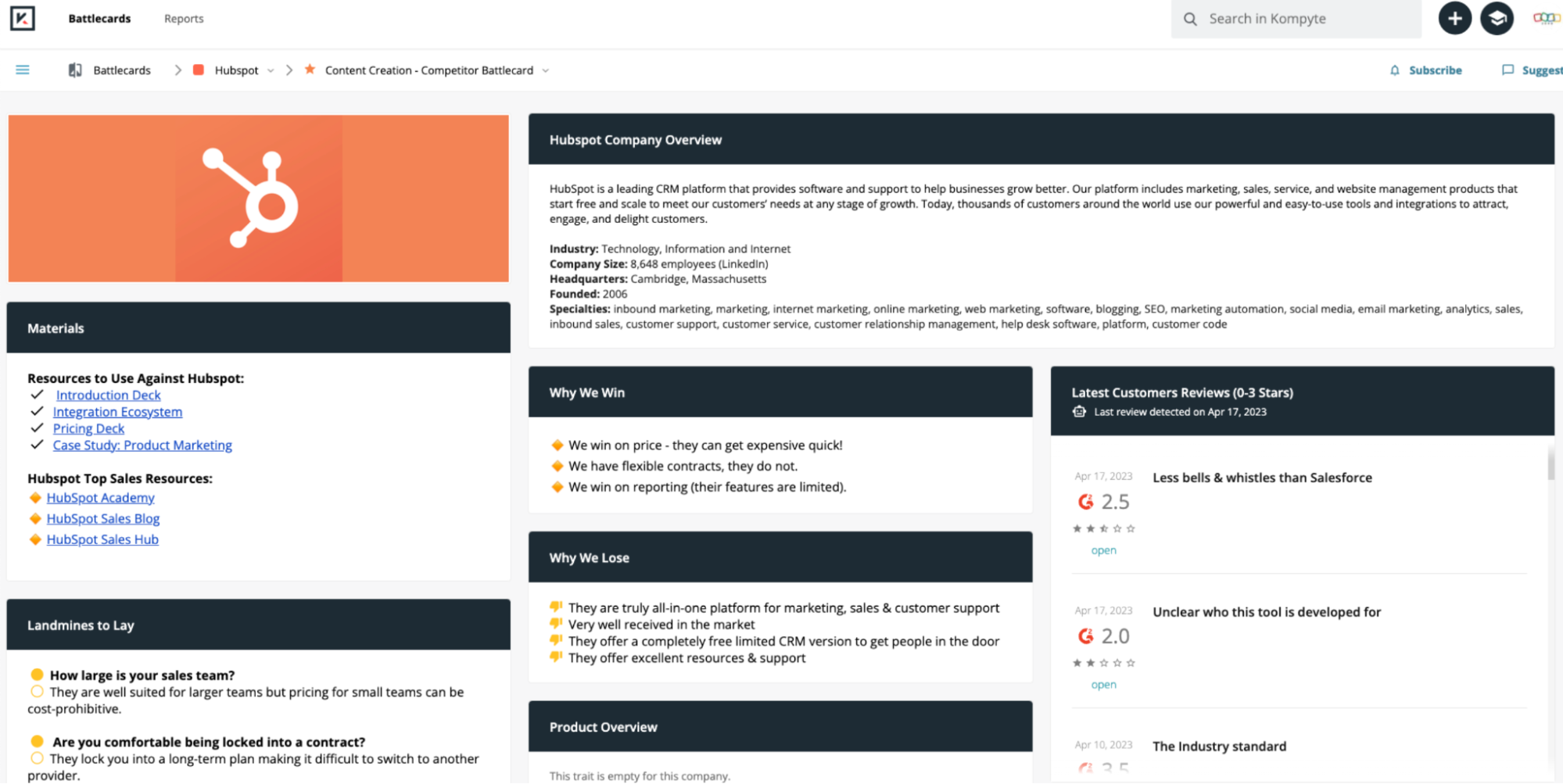Click the reviews panel scrollbar
The height and width of the screenshot is (784, 1563).
tap(1551, 463)
